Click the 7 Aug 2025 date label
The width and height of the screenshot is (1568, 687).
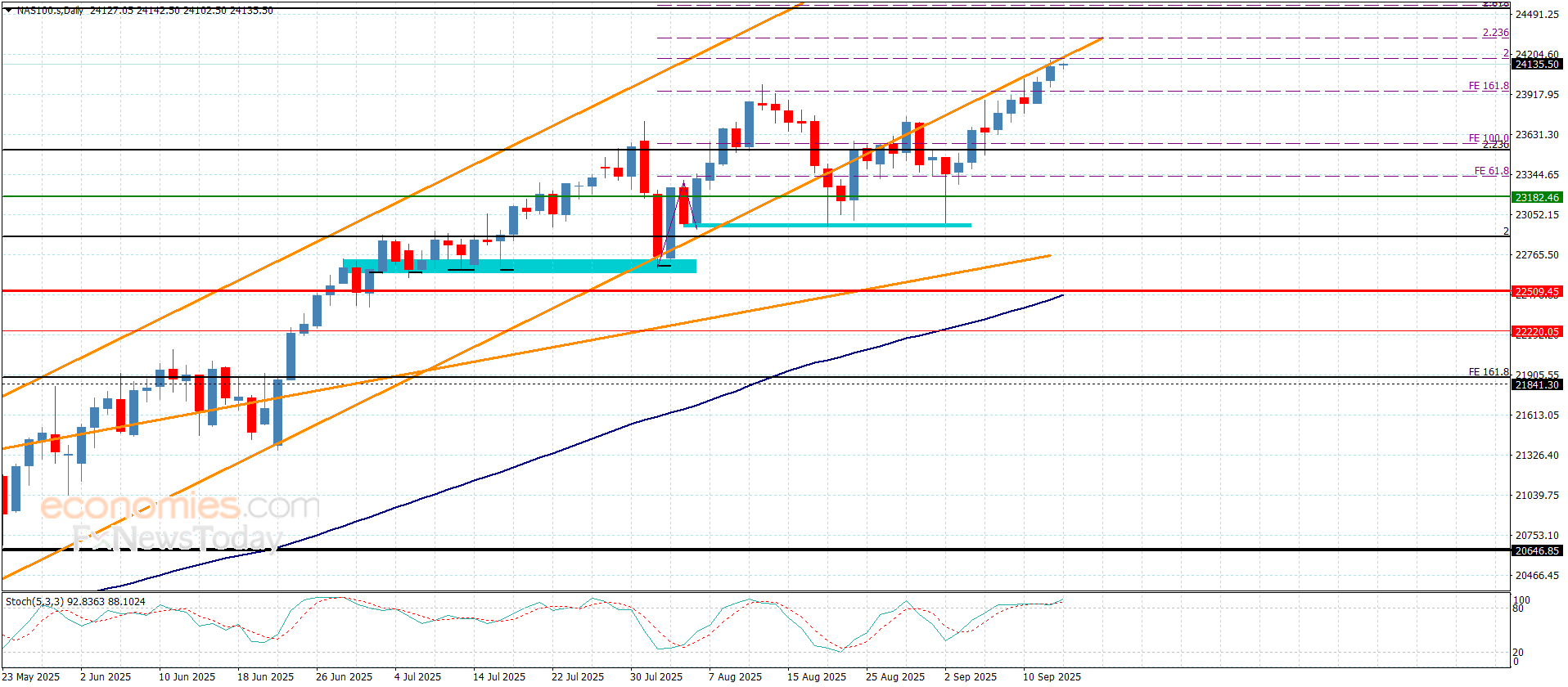click(735, 676)
